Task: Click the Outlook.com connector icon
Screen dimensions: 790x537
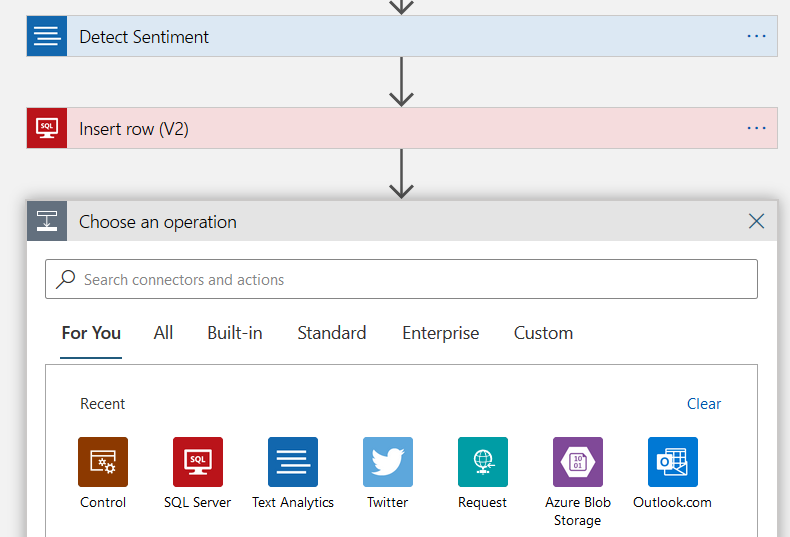Action: 673,462
